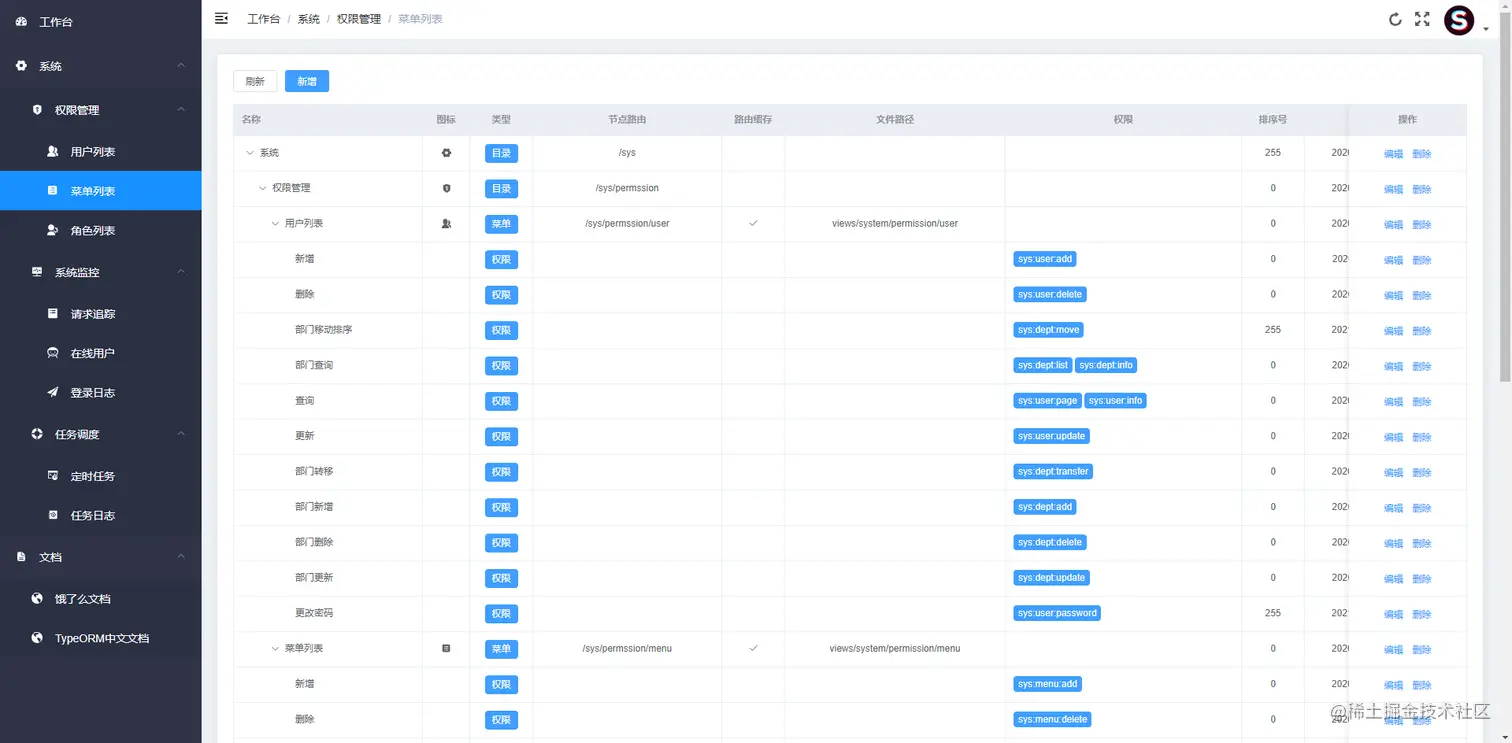Click the paper plane icon beside 登录日志
Screen dimensions: 1512x743
tap(53, 392)
